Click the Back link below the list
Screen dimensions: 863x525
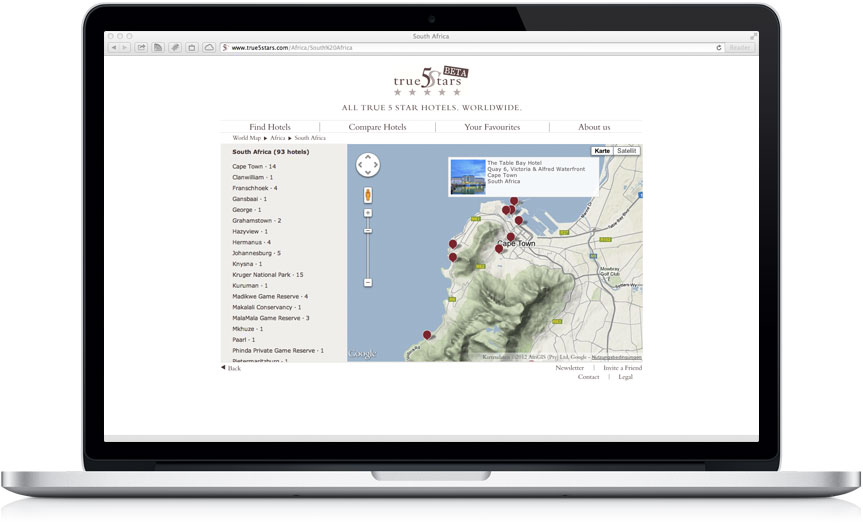coord(232,368)
